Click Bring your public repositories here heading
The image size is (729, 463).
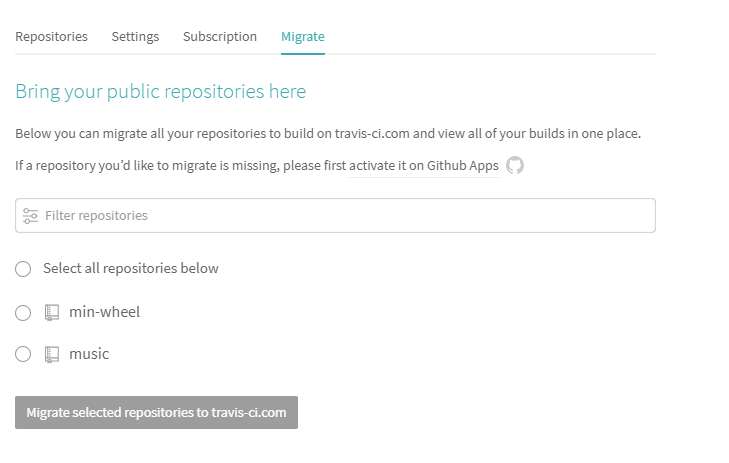coord(161,92)
